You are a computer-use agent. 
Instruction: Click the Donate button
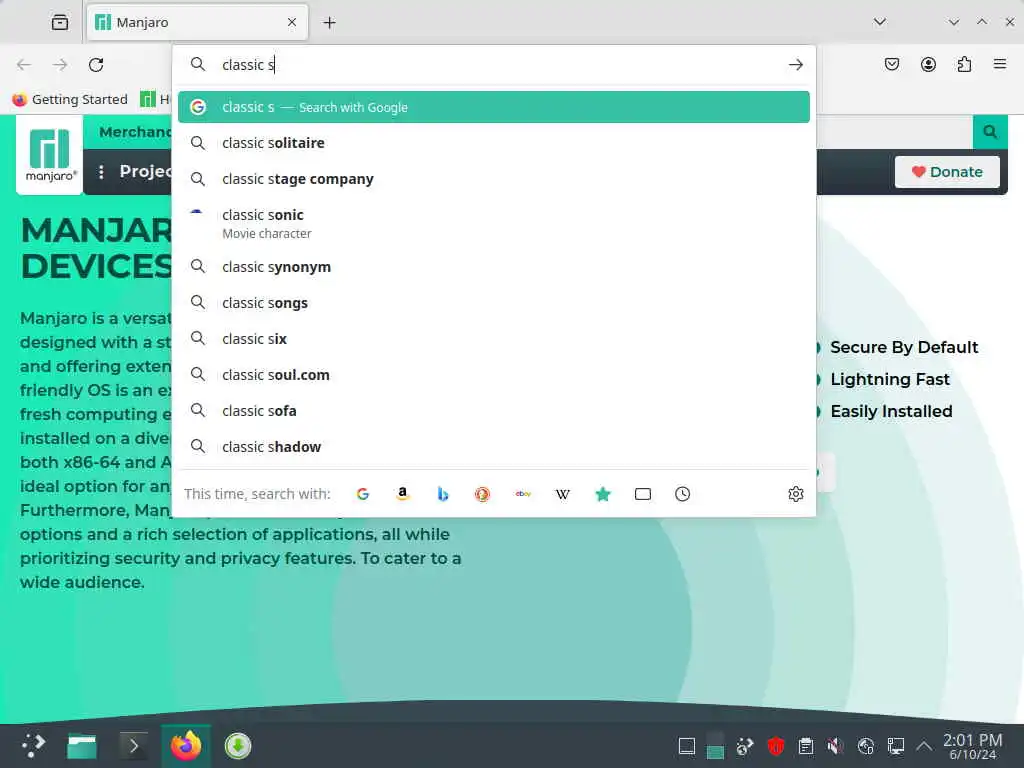tap(947, 172)
